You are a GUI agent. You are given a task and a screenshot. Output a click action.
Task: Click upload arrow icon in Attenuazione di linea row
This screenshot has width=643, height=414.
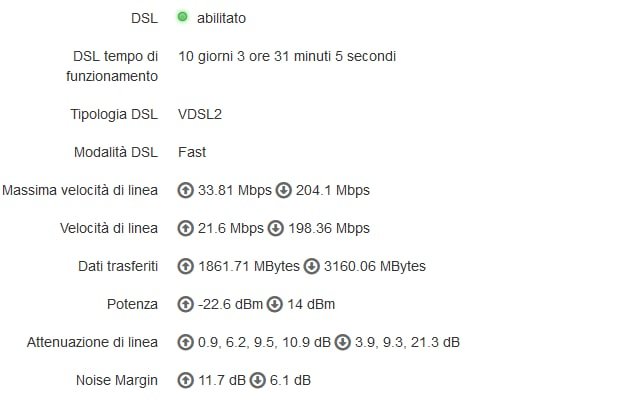coord(185,342)
